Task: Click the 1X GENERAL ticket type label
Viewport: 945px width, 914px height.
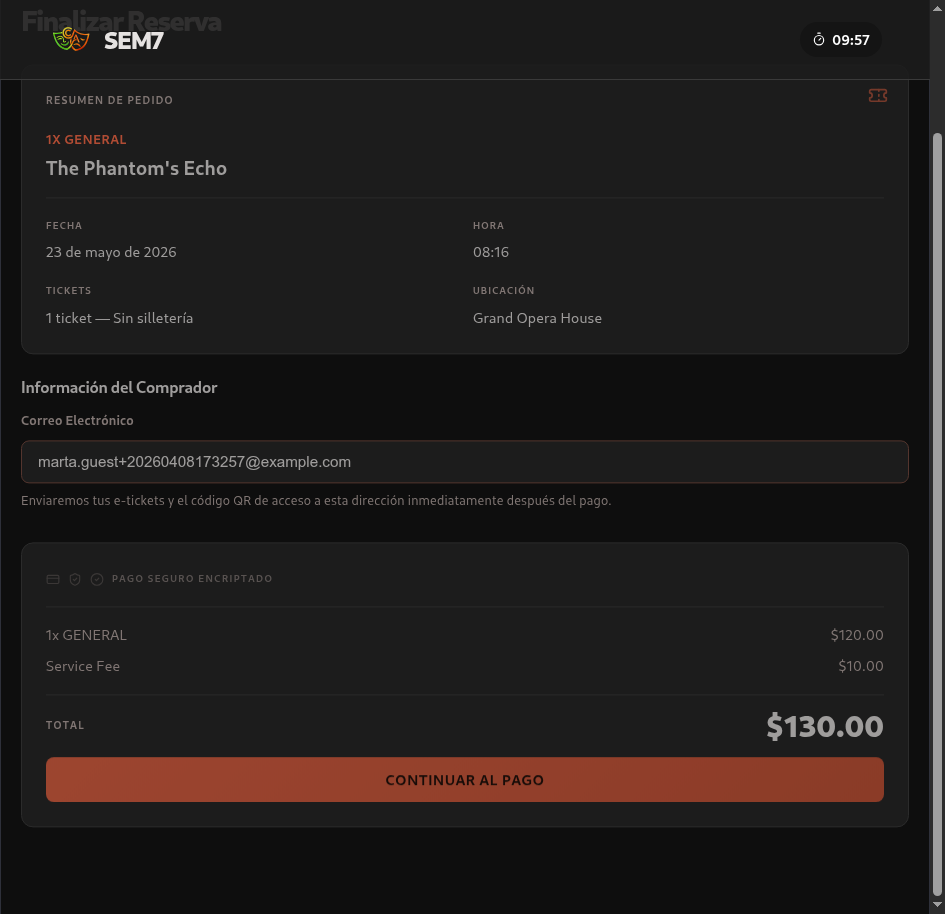Action: (86, 140)
